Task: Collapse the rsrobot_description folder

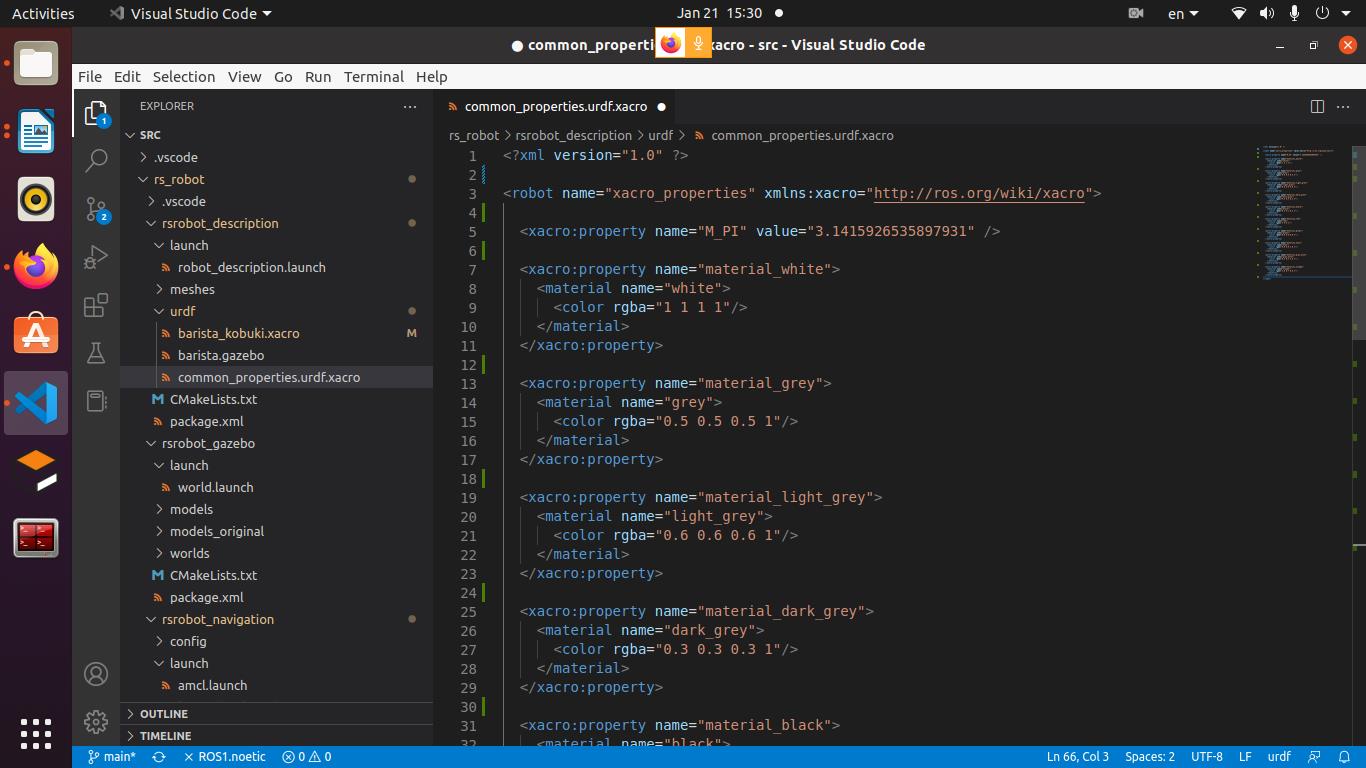Action: pyautogui.click(x=220, y=223)
